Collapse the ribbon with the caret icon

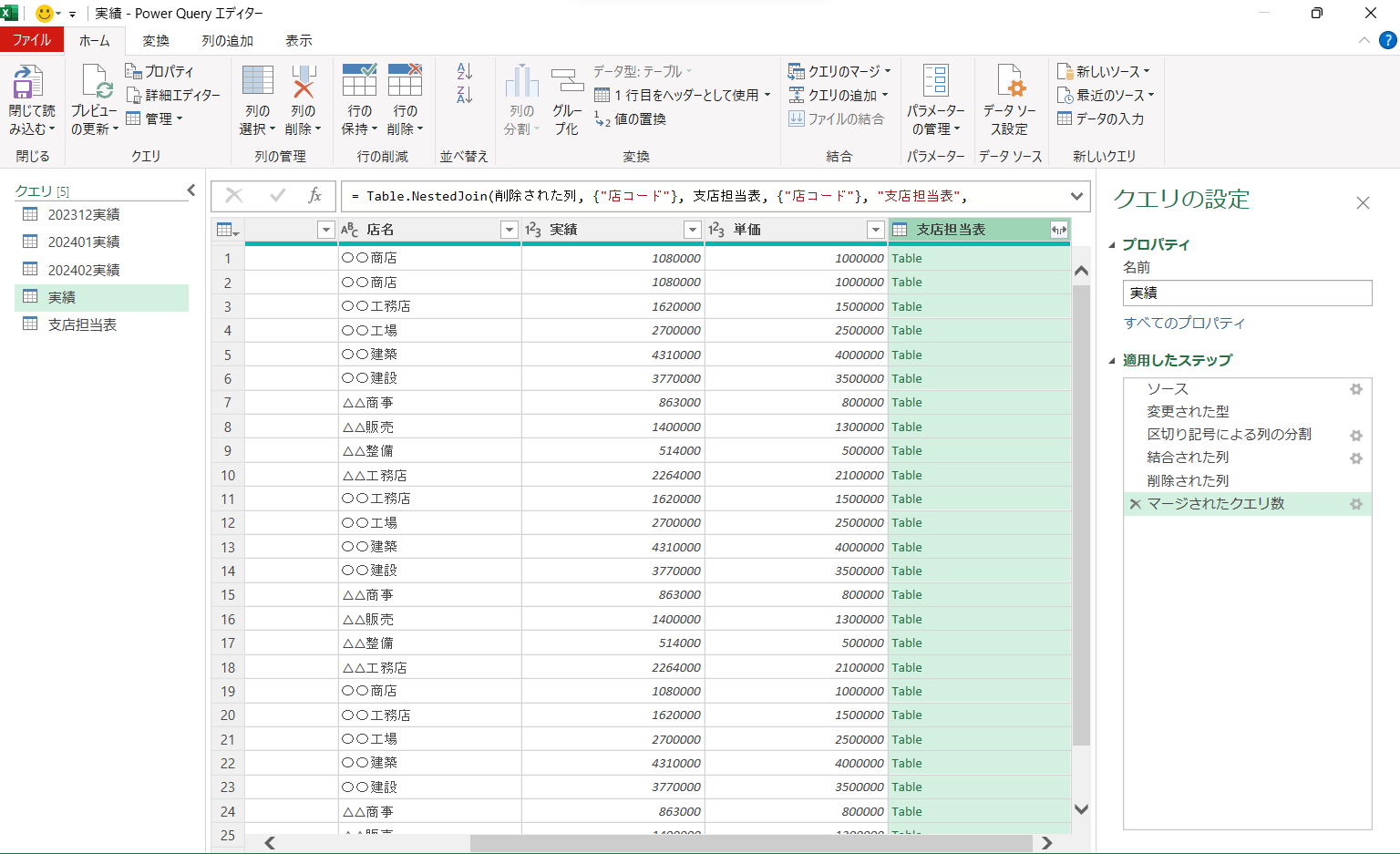click(x=1364, y=40)
